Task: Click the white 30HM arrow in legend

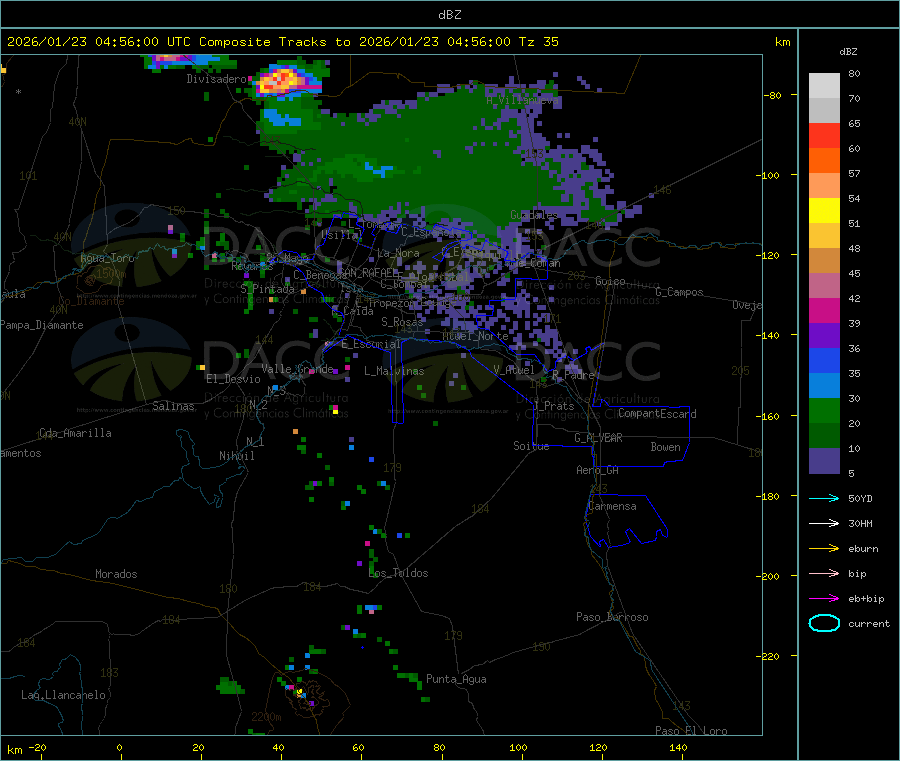Action: tap(824, 523)
